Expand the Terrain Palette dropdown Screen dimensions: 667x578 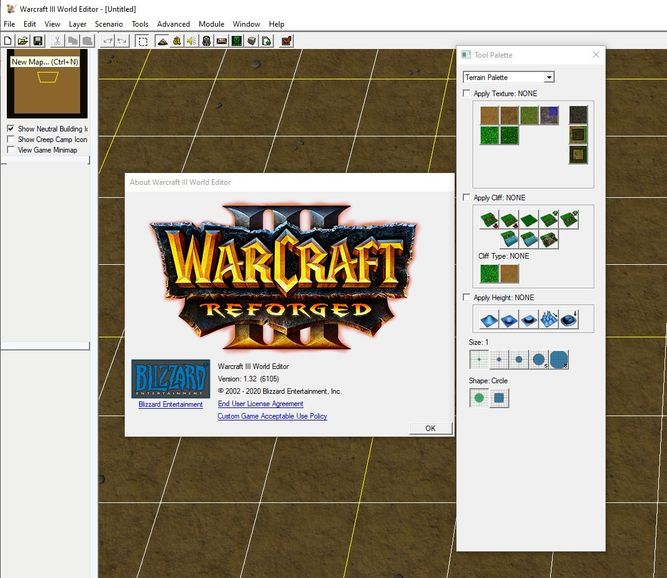tap(549, 77)
